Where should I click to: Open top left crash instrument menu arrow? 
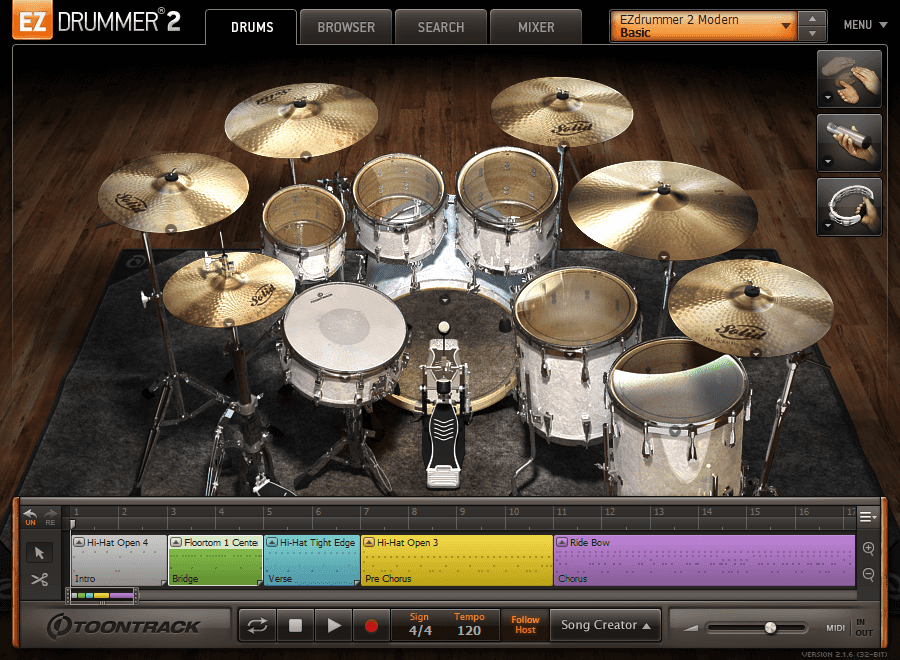[306, 155]
